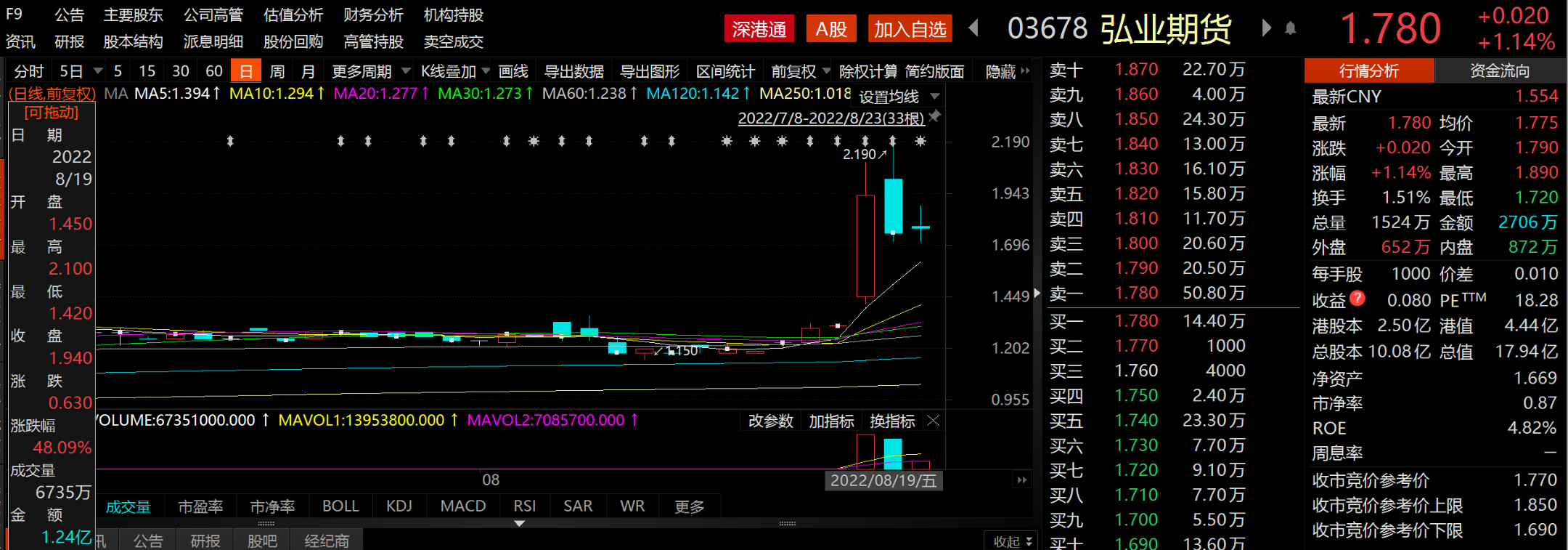The image size is (1568, 550).
Task: Go to next stock with right arrow
Action: [1267, 28]
